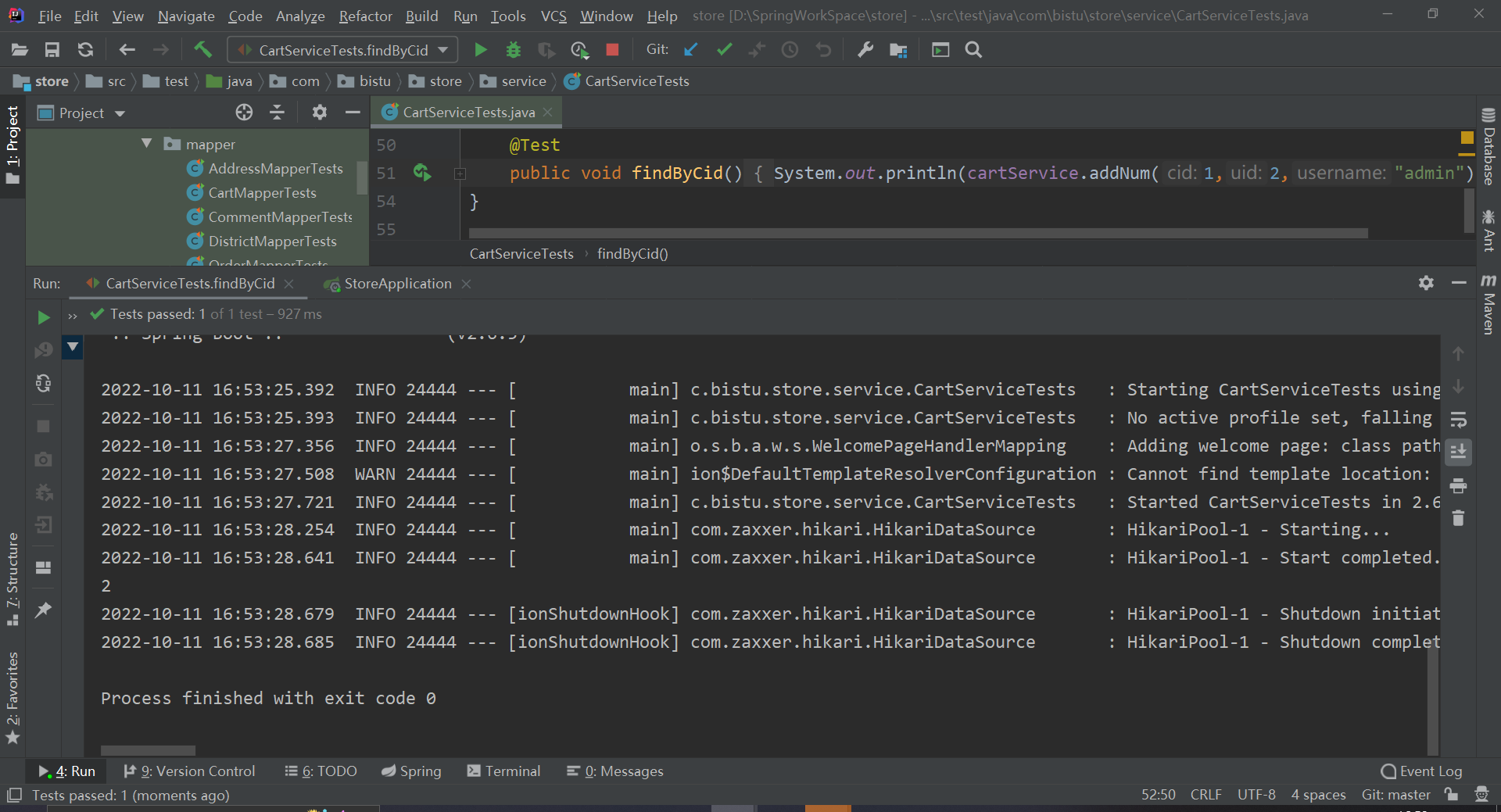Viewport: 1501px width, 812px height.
Task: Collapse the mapper folder in tree
Action: click(x=146, y=144)
